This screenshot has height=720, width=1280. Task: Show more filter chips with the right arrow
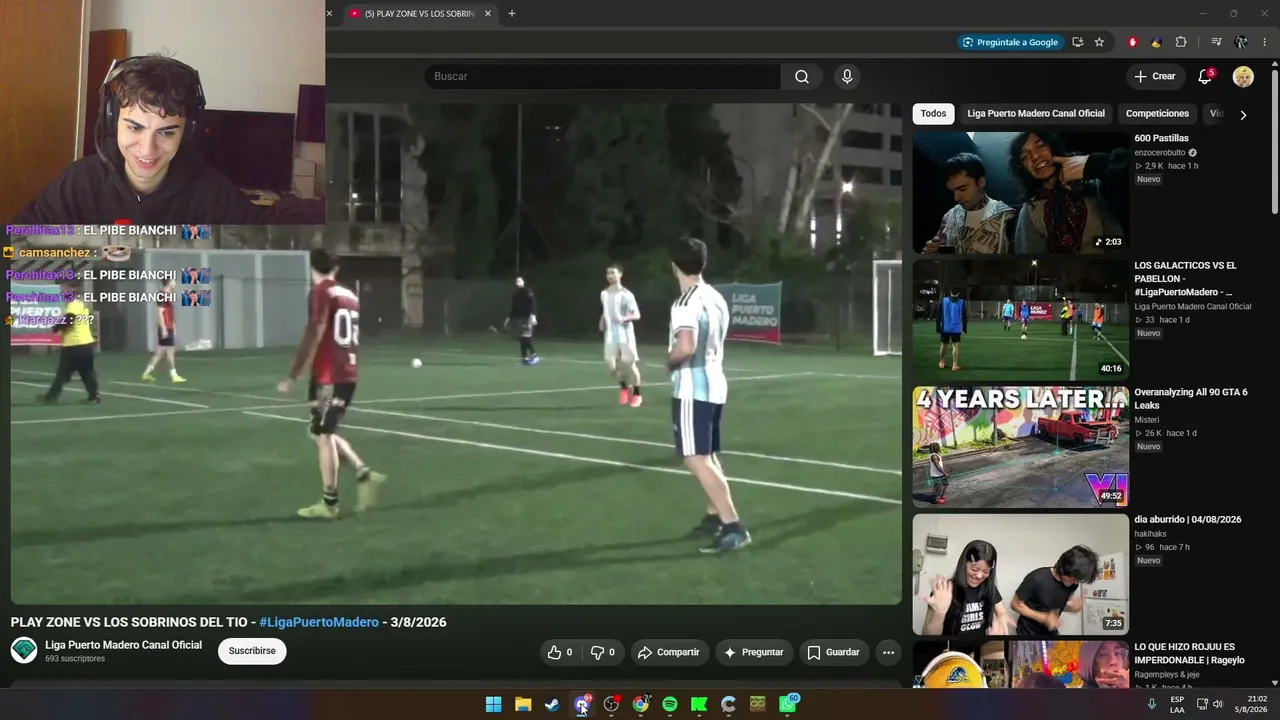[x=1243, y=115]
